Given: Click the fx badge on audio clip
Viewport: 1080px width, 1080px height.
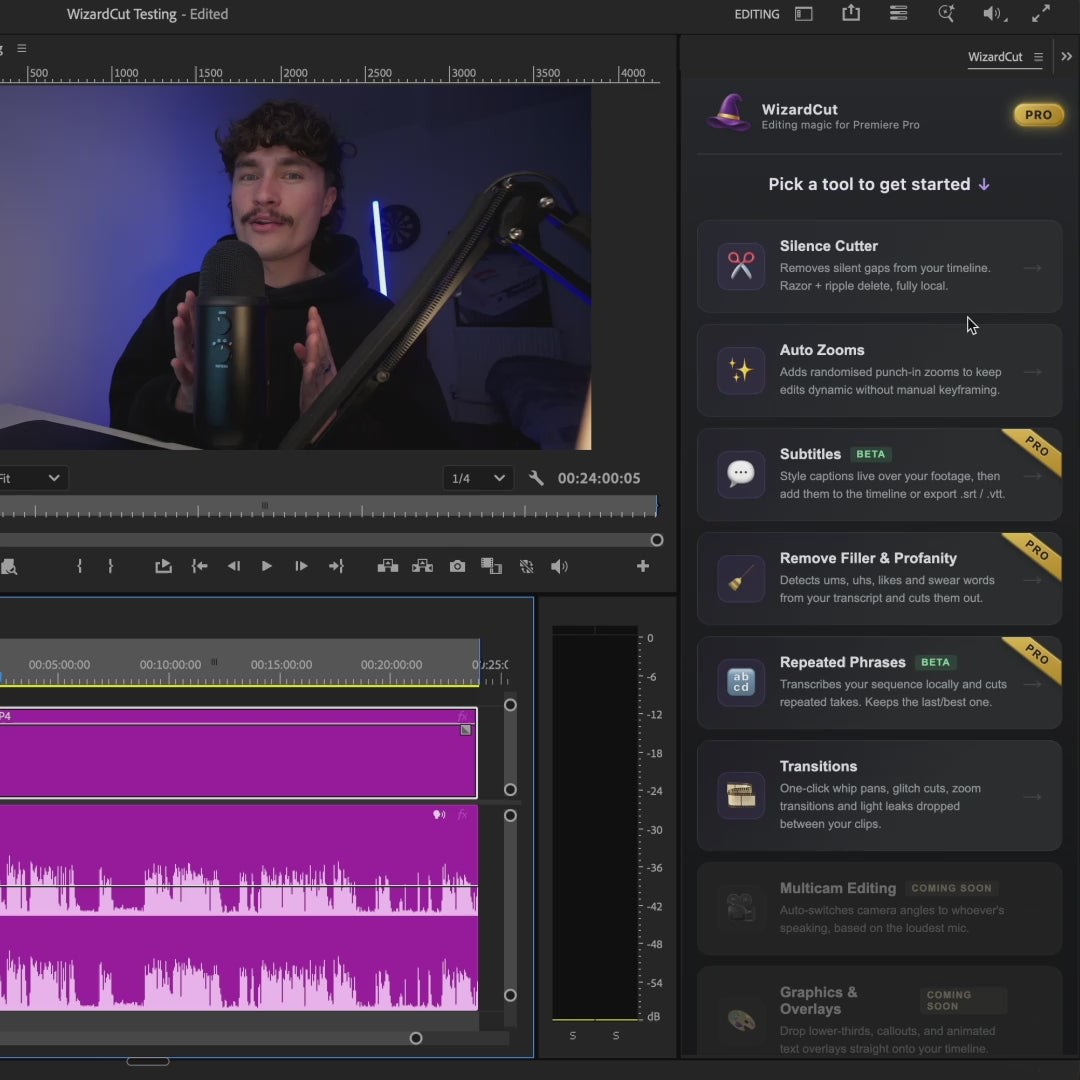Looking at the screenshot, I should 462,815.
